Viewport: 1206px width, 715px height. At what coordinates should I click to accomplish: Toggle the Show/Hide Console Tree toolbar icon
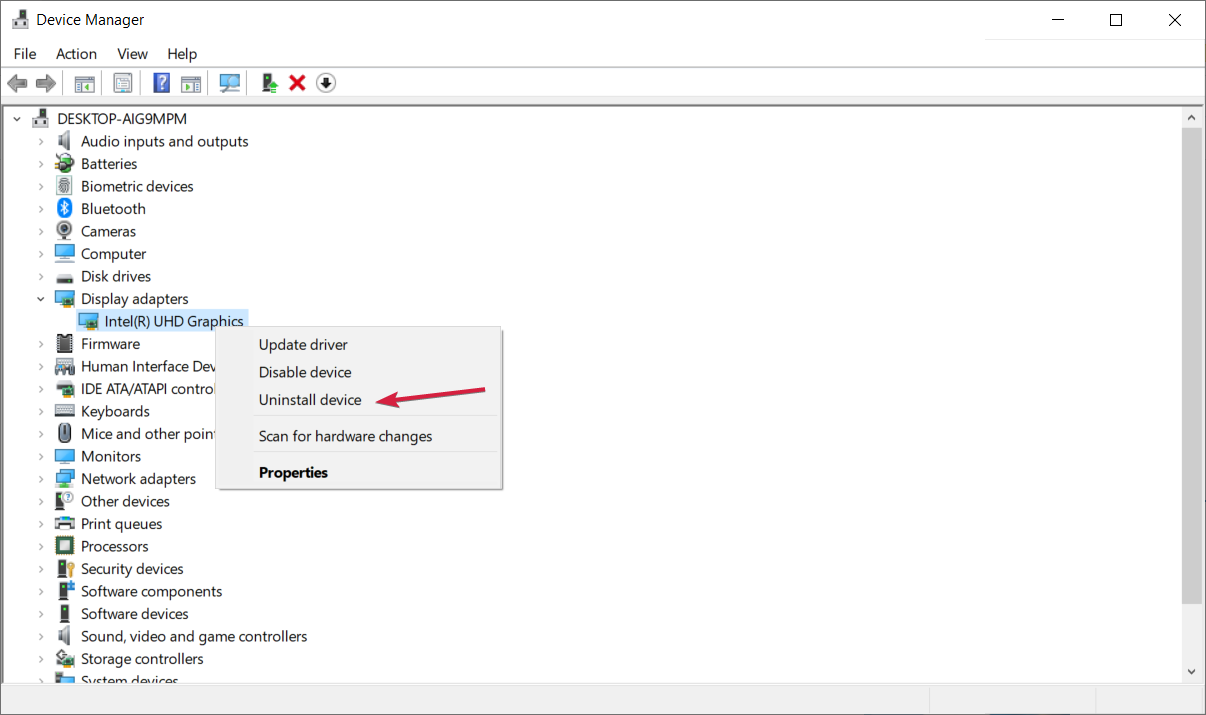85,83
